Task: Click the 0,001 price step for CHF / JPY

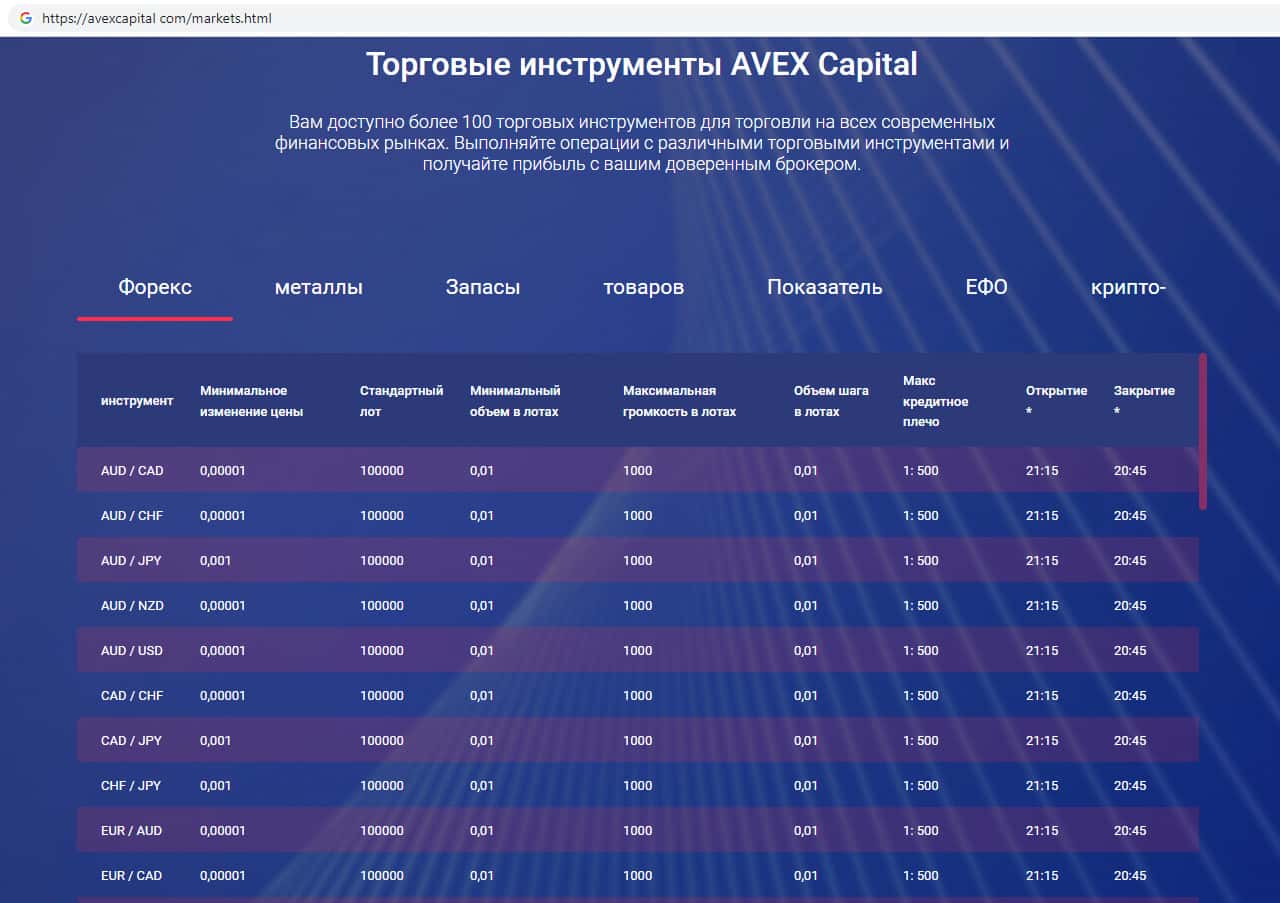Action: coord(215,785)
